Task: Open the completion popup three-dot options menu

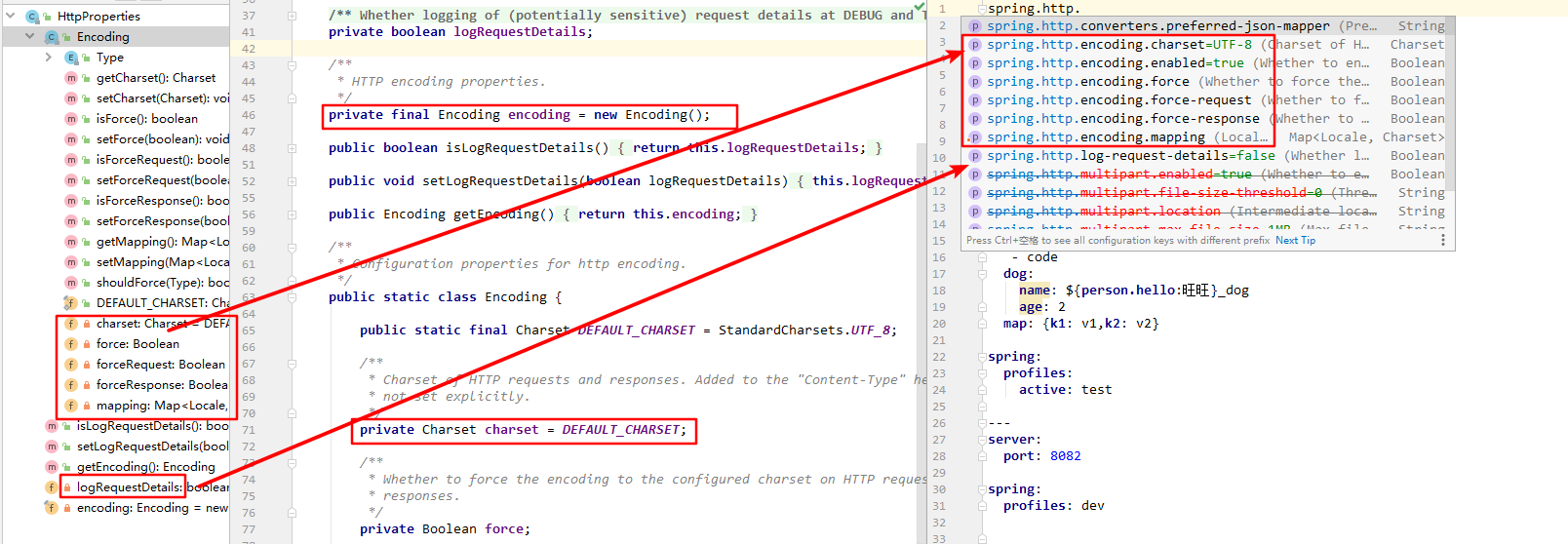Action: coord(1443,240)
